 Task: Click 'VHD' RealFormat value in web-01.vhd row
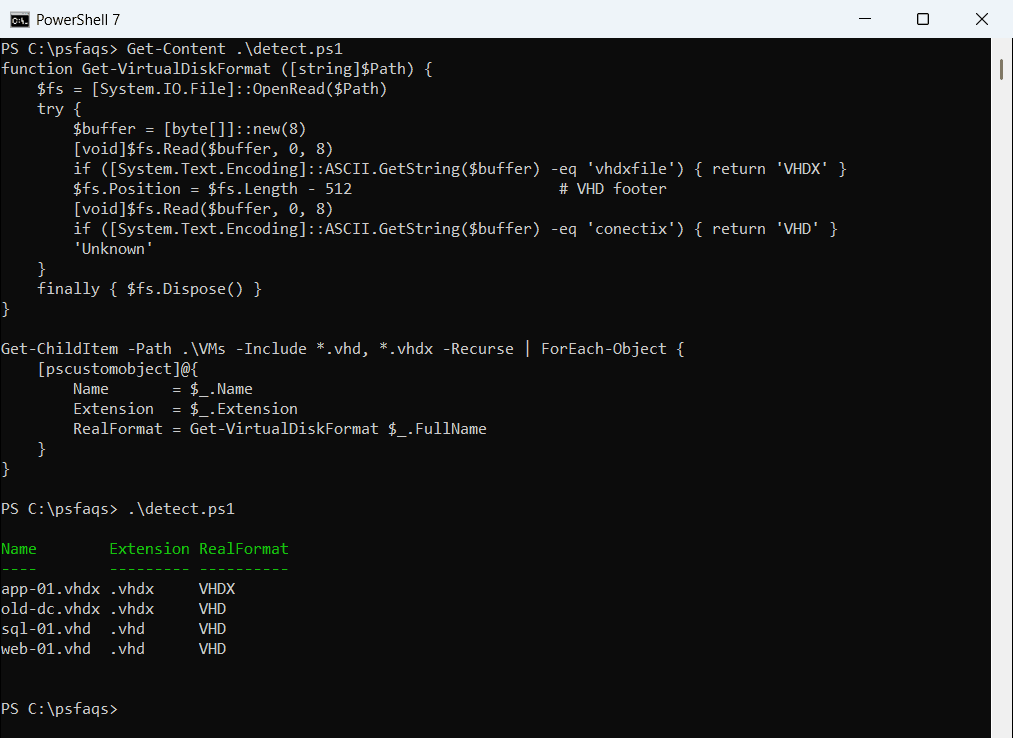pos(213,650)
